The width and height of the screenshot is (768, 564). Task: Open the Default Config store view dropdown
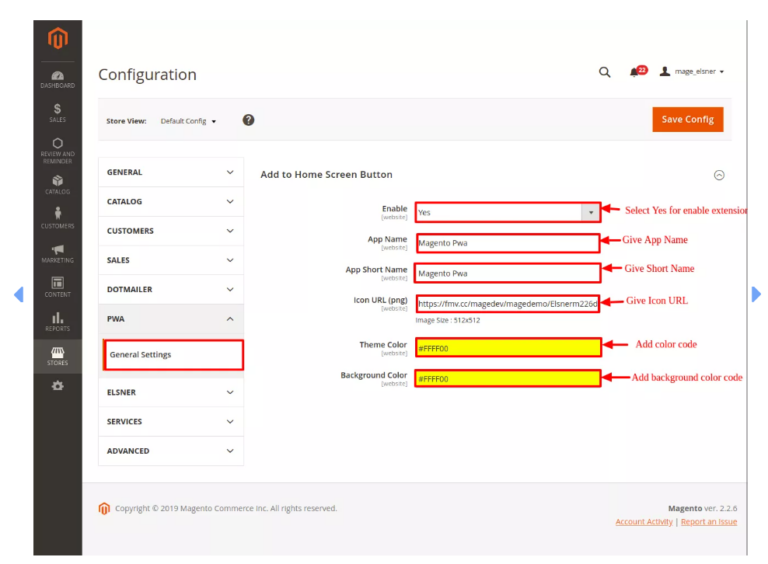(x=188, y=121)
